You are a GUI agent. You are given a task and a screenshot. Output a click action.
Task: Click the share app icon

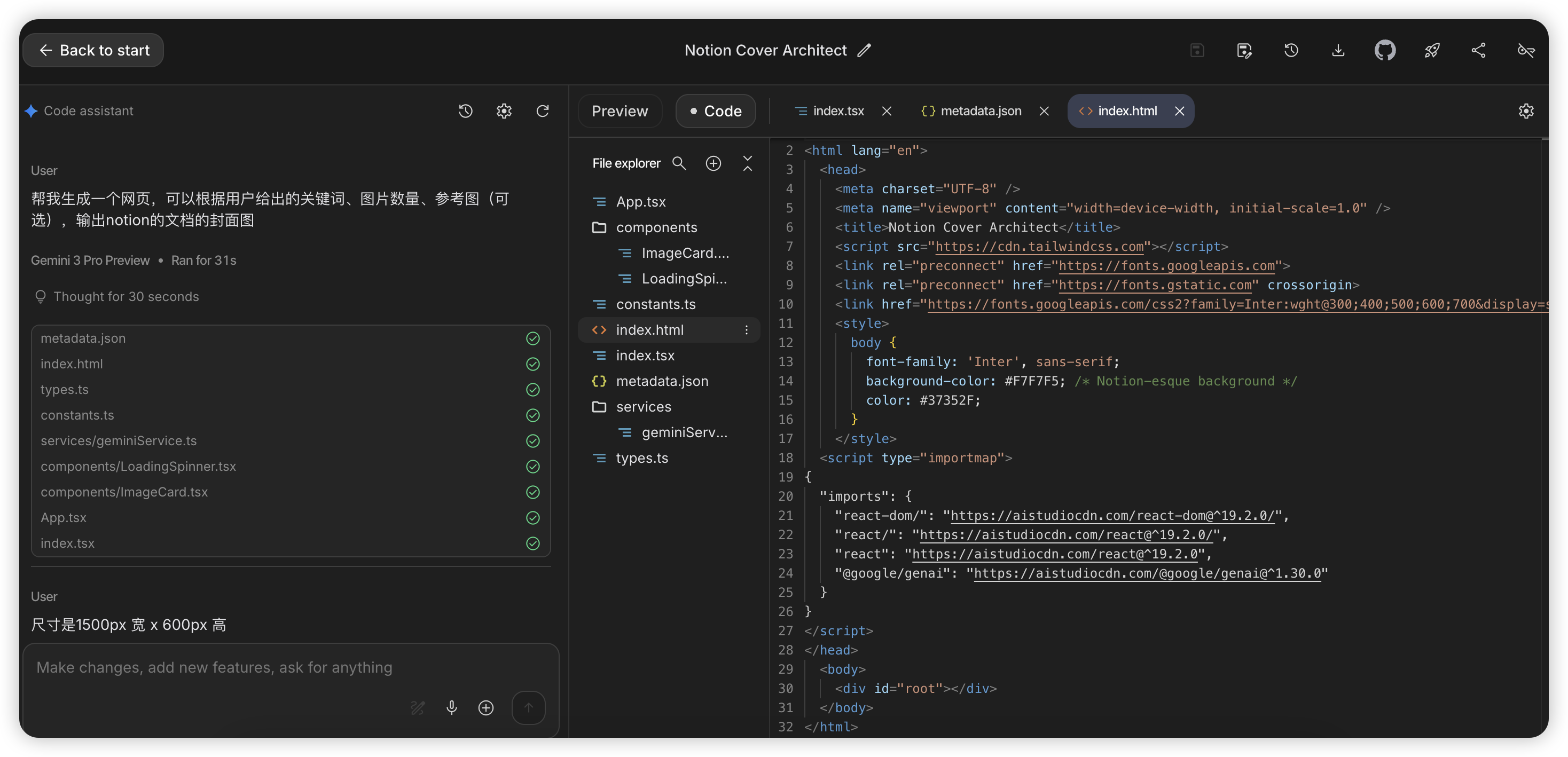pos(1478,50)
